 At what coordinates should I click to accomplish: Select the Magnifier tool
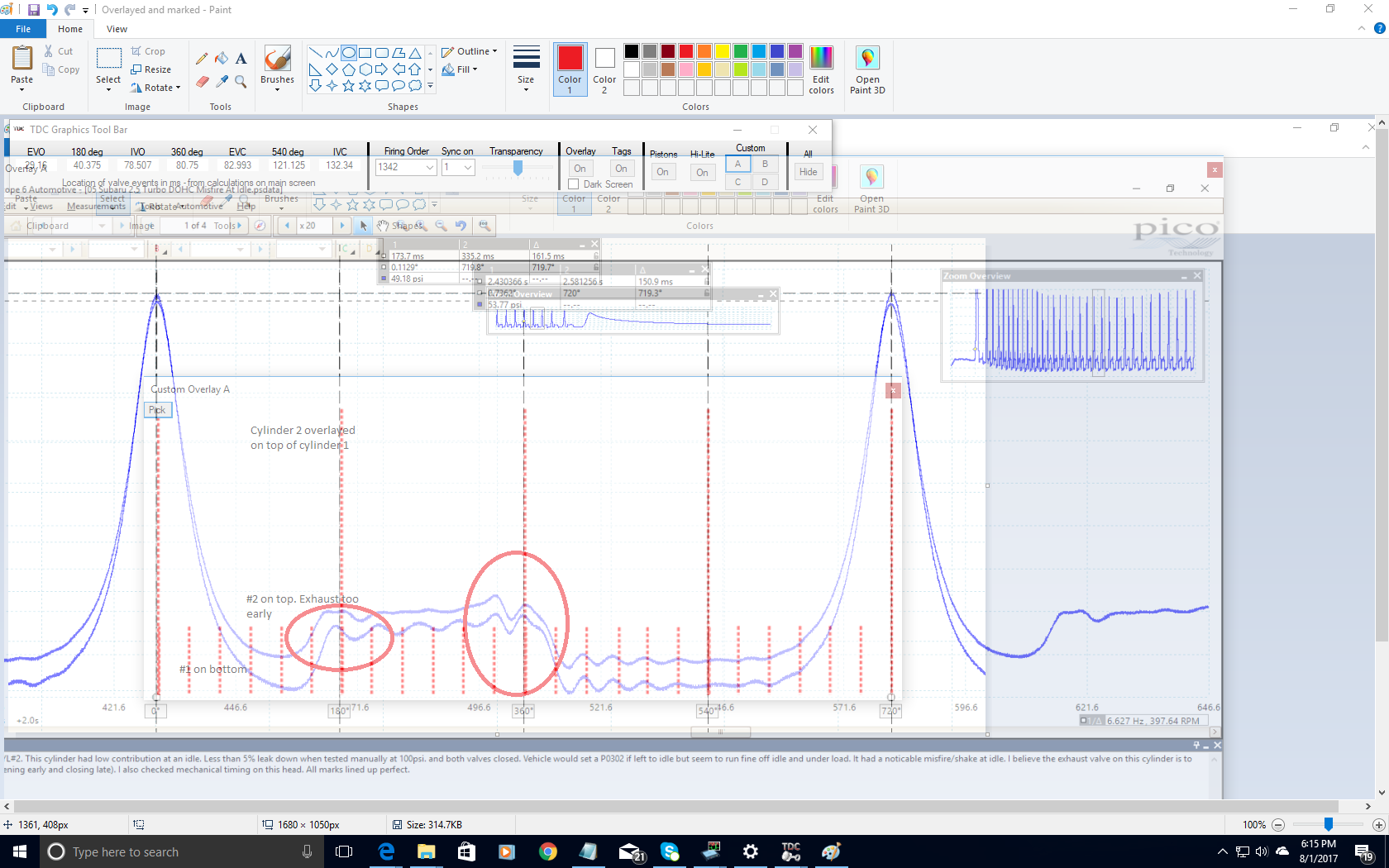click(x=241, y=81)
